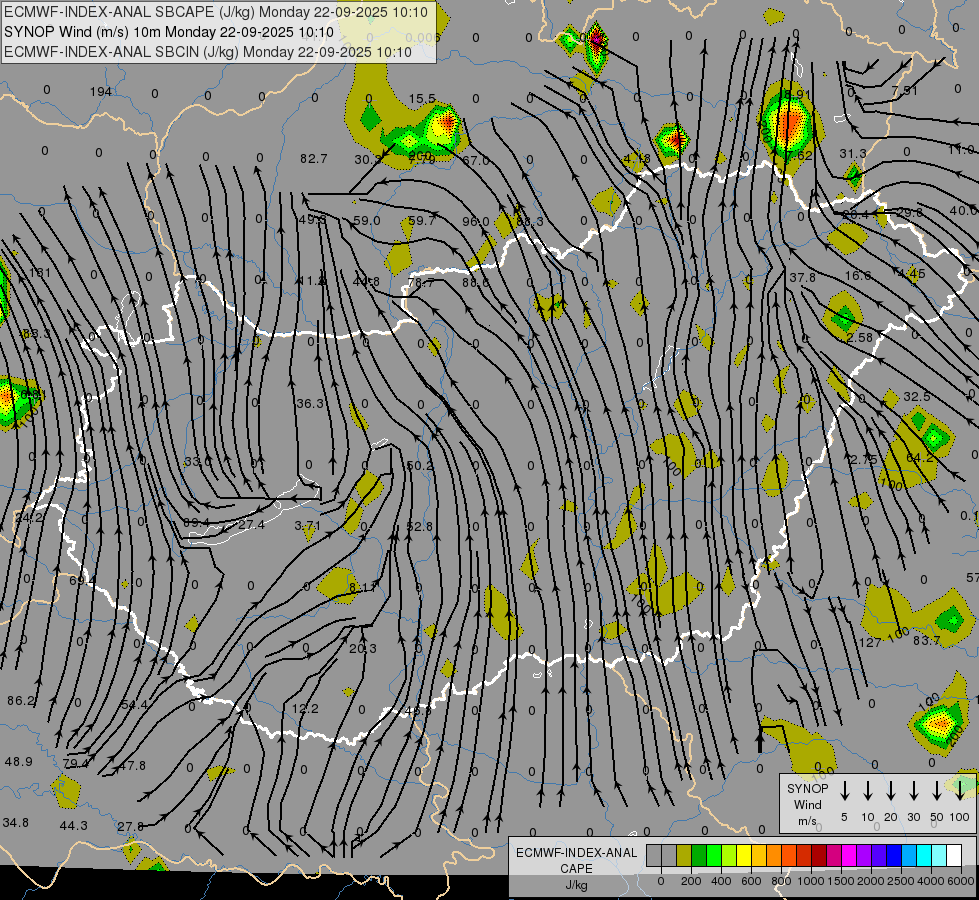This screenshot has height=900, width=979.
Task: Click the map value 59.0
Action: click(x=367, y=220)
